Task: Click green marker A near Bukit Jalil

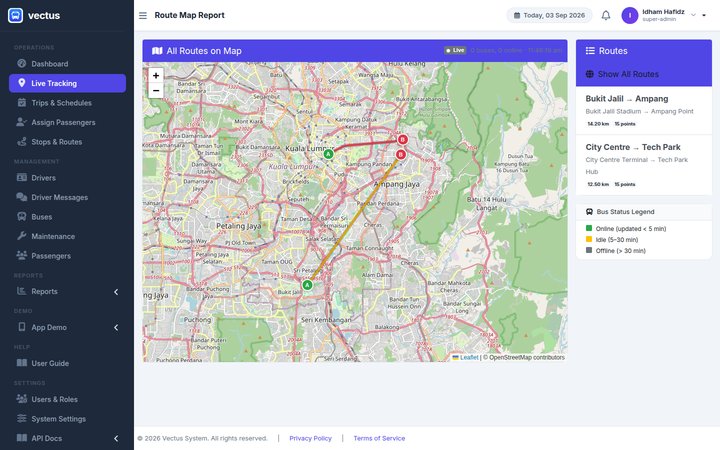Action: tap(307, 285)
